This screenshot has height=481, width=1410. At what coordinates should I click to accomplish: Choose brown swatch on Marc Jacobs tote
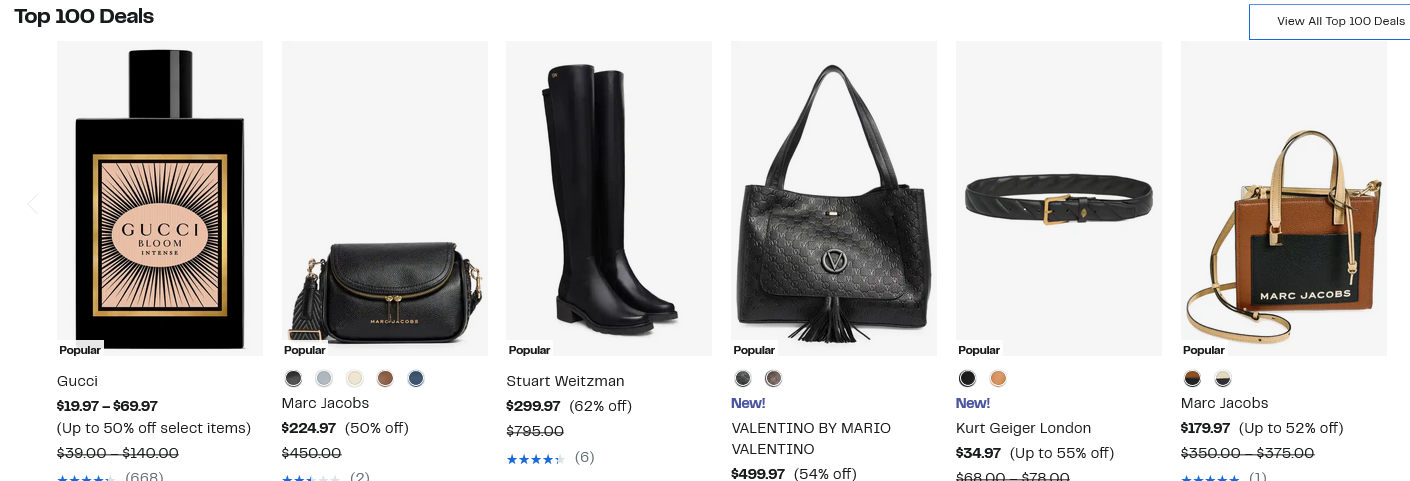[1192, 378]
